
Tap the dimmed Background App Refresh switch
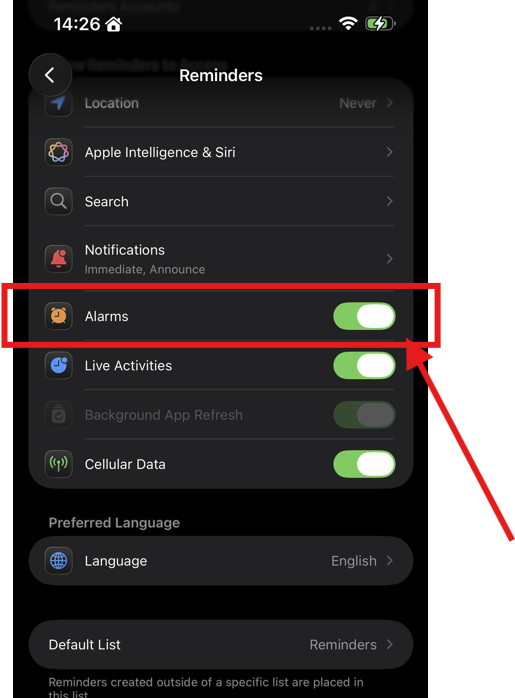point(364,415)
